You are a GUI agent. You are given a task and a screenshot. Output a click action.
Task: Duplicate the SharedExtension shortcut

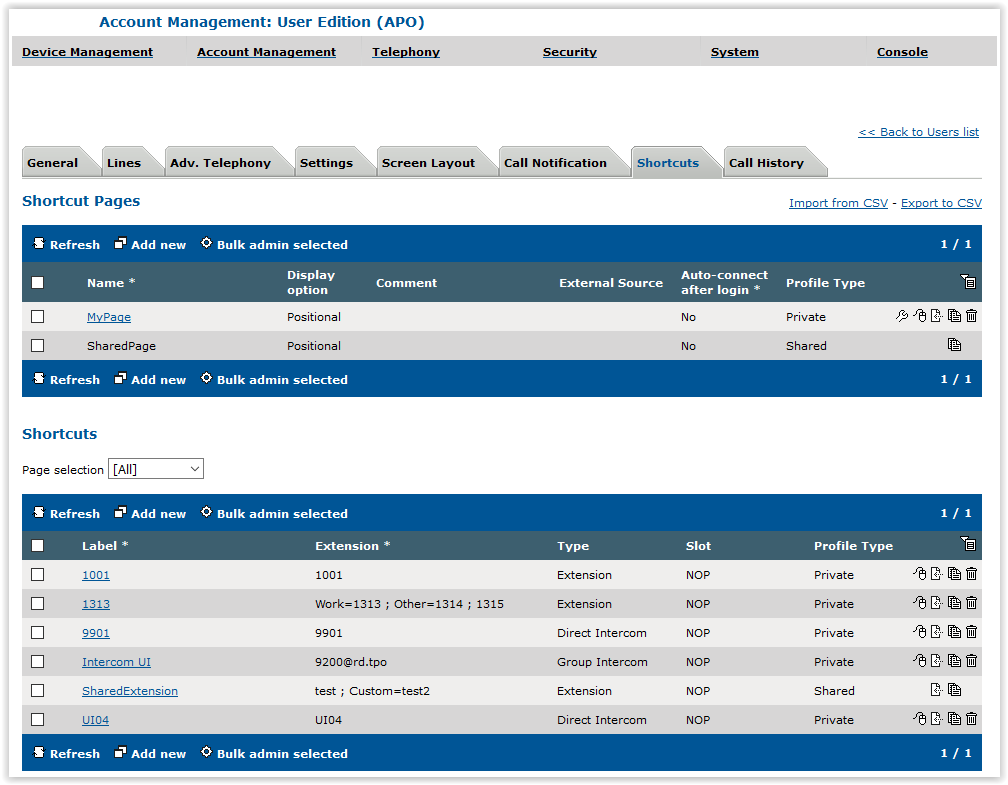954,690
